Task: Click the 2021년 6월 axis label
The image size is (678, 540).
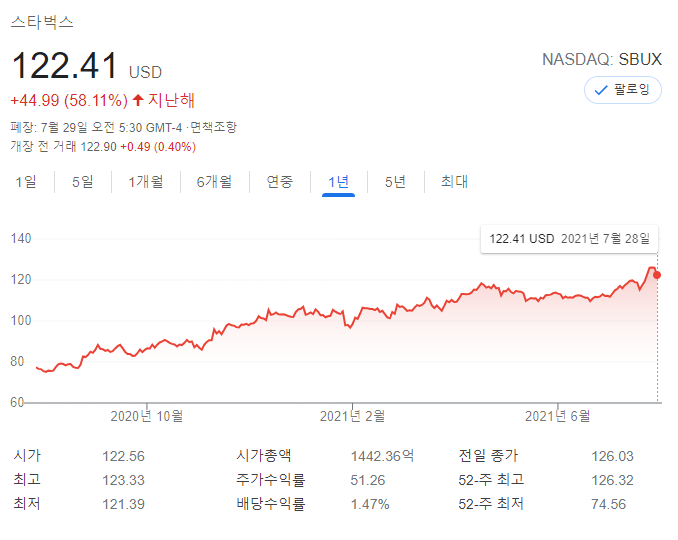Action: (557, 416)
